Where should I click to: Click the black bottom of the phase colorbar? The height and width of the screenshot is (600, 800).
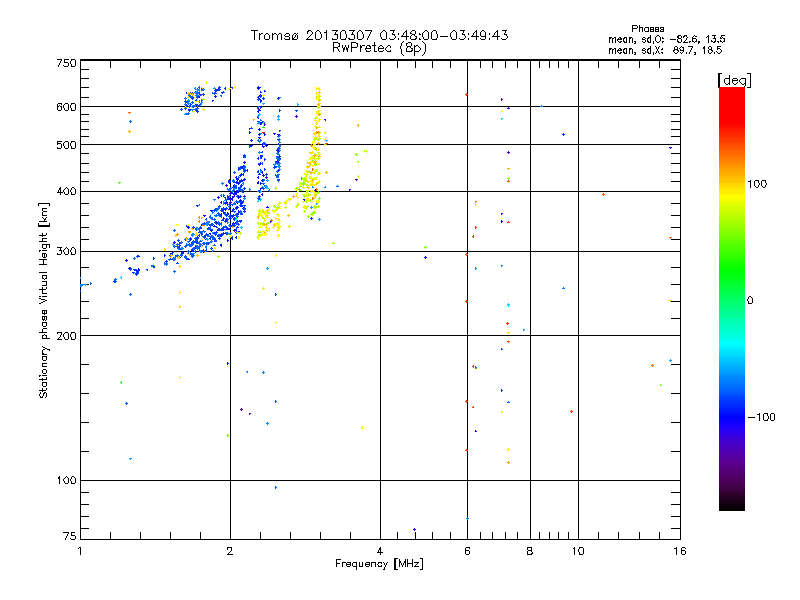[x=732, y=504]
